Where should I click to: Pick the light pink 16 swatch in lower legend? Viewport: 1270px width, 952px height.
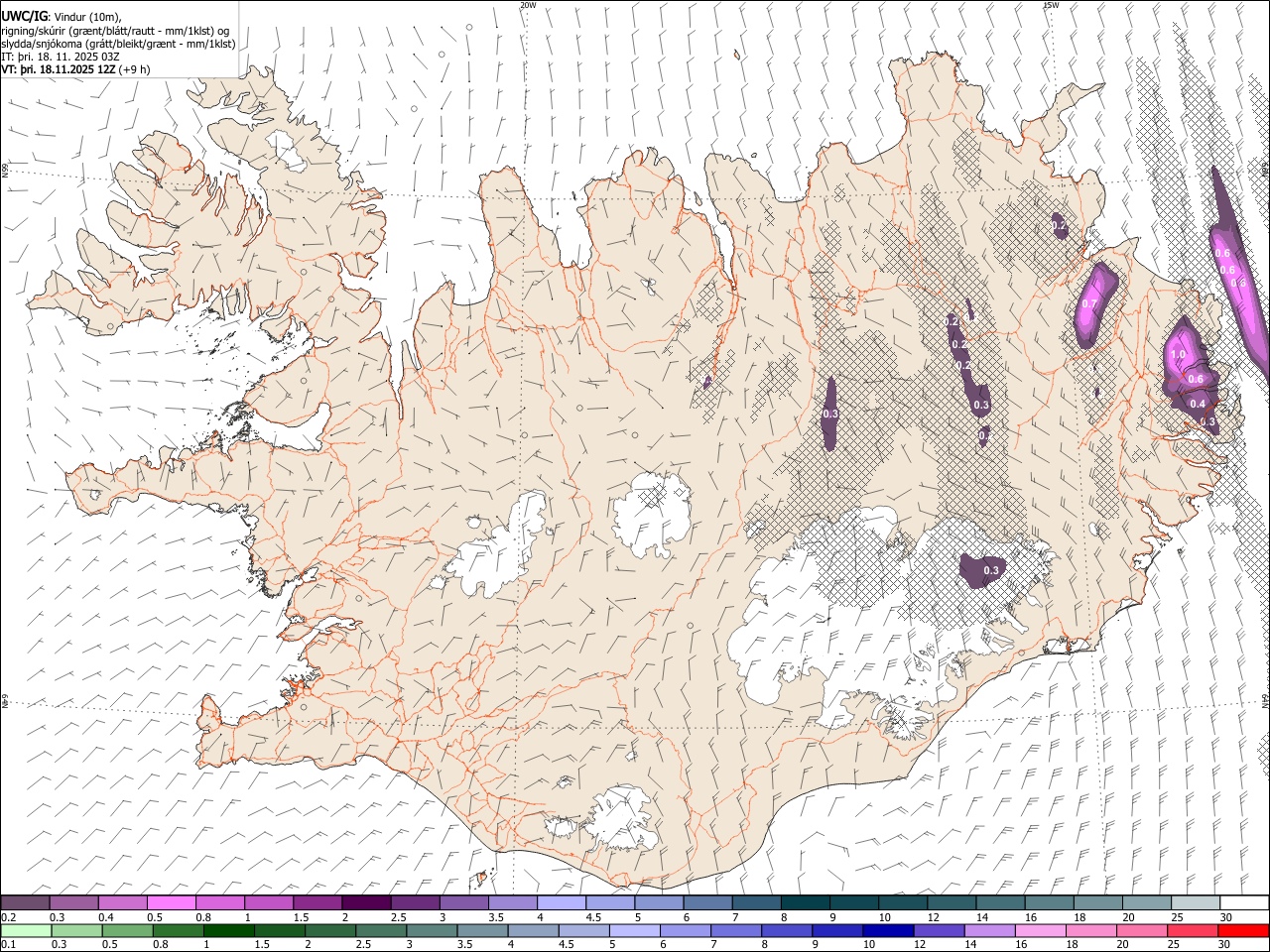click(1041, 931)
